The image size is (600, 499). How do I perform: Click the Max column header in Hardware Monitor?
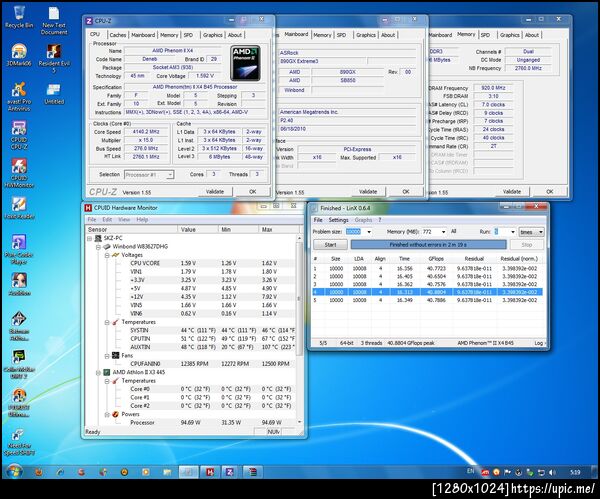coord(279,230)
